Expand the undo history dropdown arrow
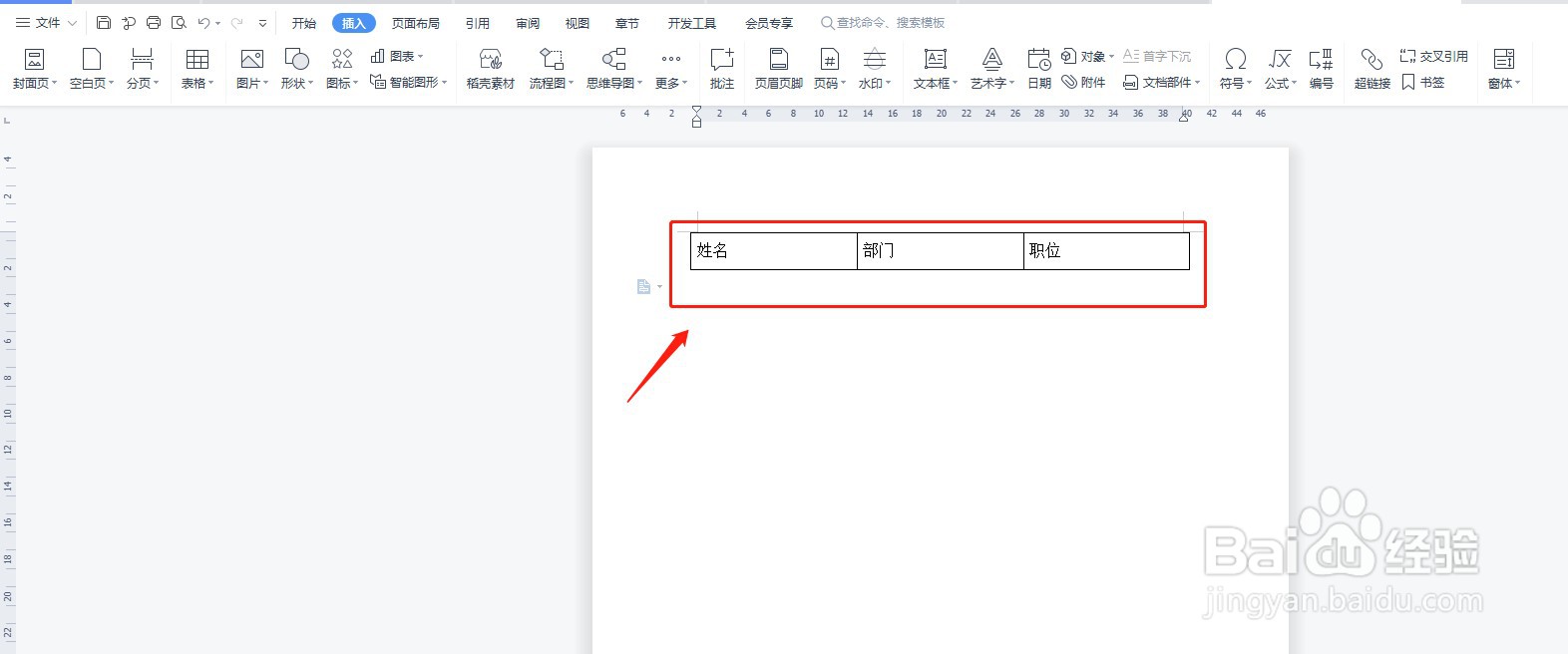The width and height of the screenshot is (1568, 654). (217, 23)
